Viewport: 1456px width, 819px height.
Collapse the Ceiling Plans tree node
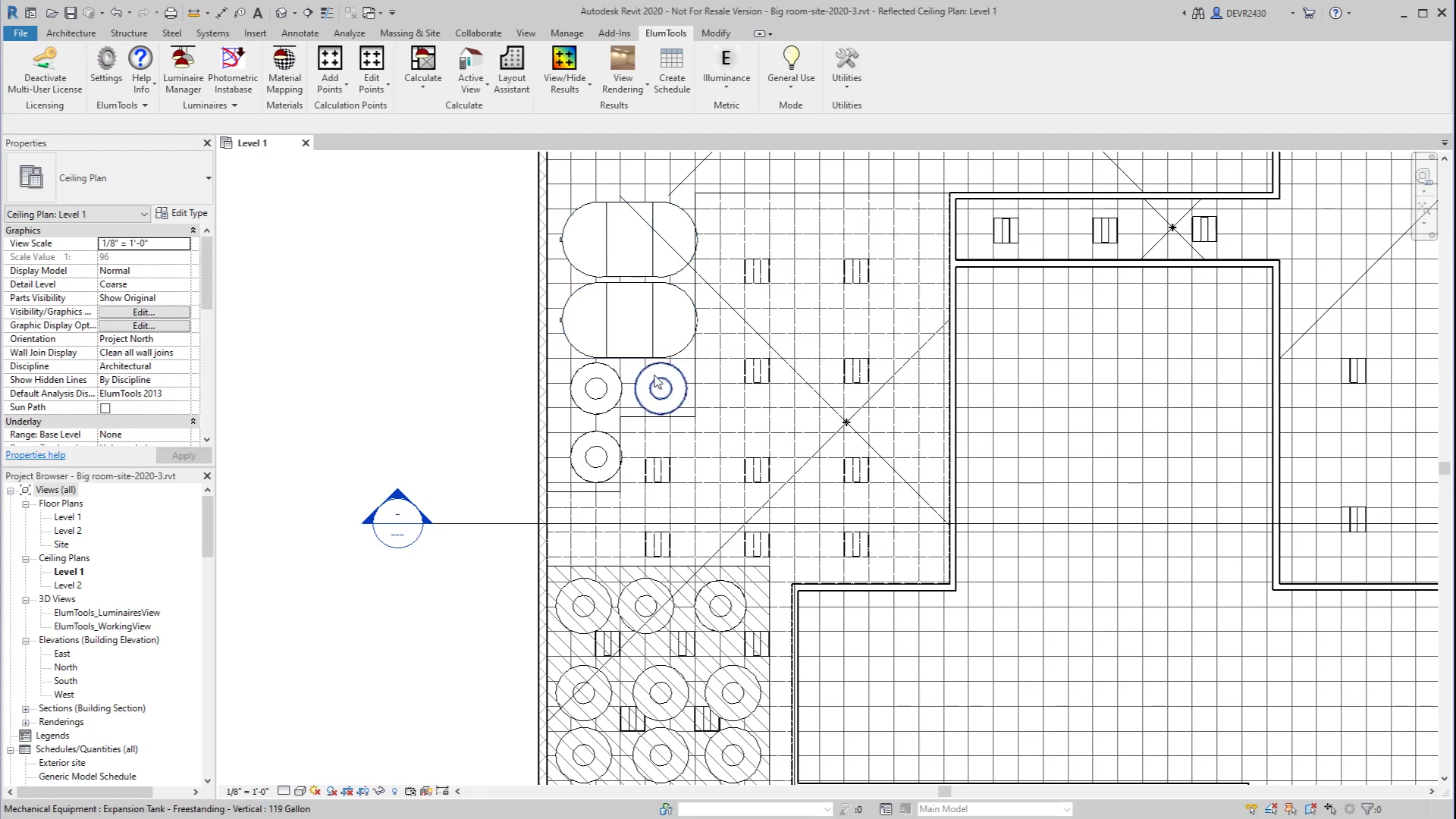[25, 559]
